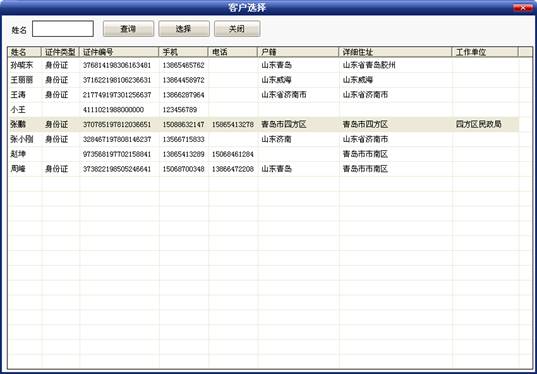This screenshot has width=537, height=374.
Task: Select the customer name 赵坤
Action: coord(18,154)
